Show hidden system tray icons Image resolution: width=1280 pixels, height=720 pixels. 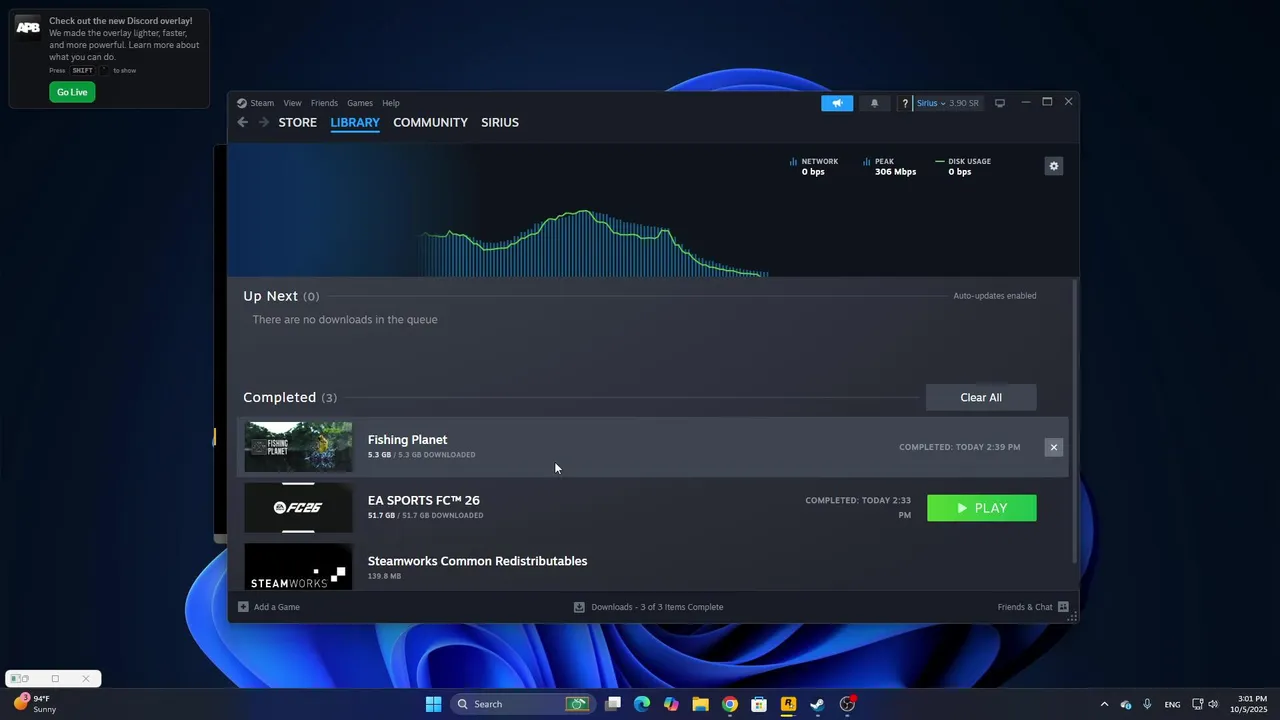point(1104,704)
